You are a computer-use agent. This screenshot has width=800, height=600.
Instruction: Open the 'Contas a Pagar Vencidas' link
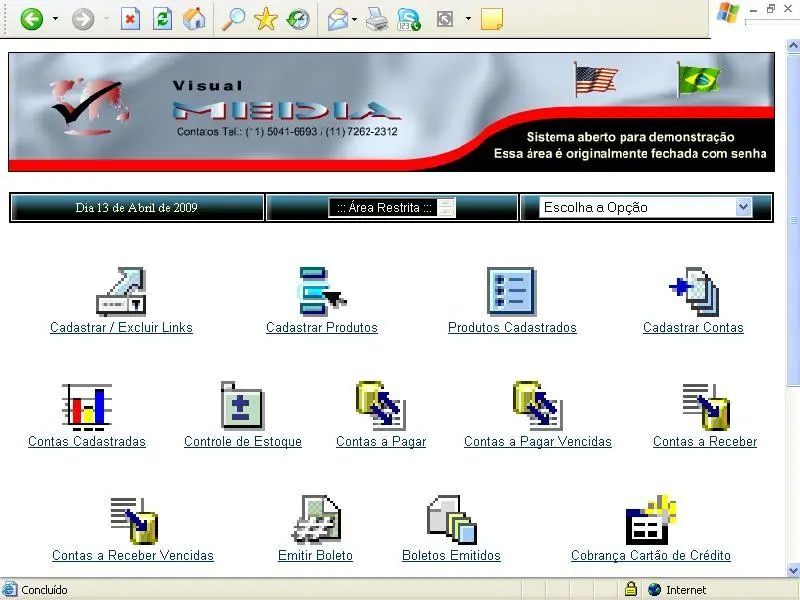coord(538,442)
